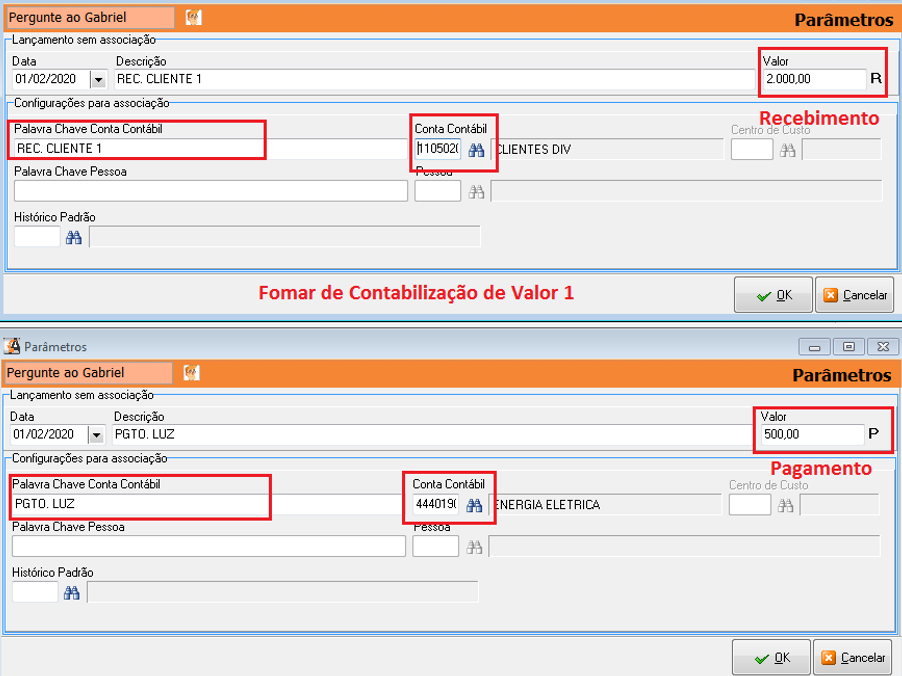Click the Parâmetros title bar text of the lower window
Image resolution: width=902 pixels, height=676 pixels.
click(x=55, y=347)
